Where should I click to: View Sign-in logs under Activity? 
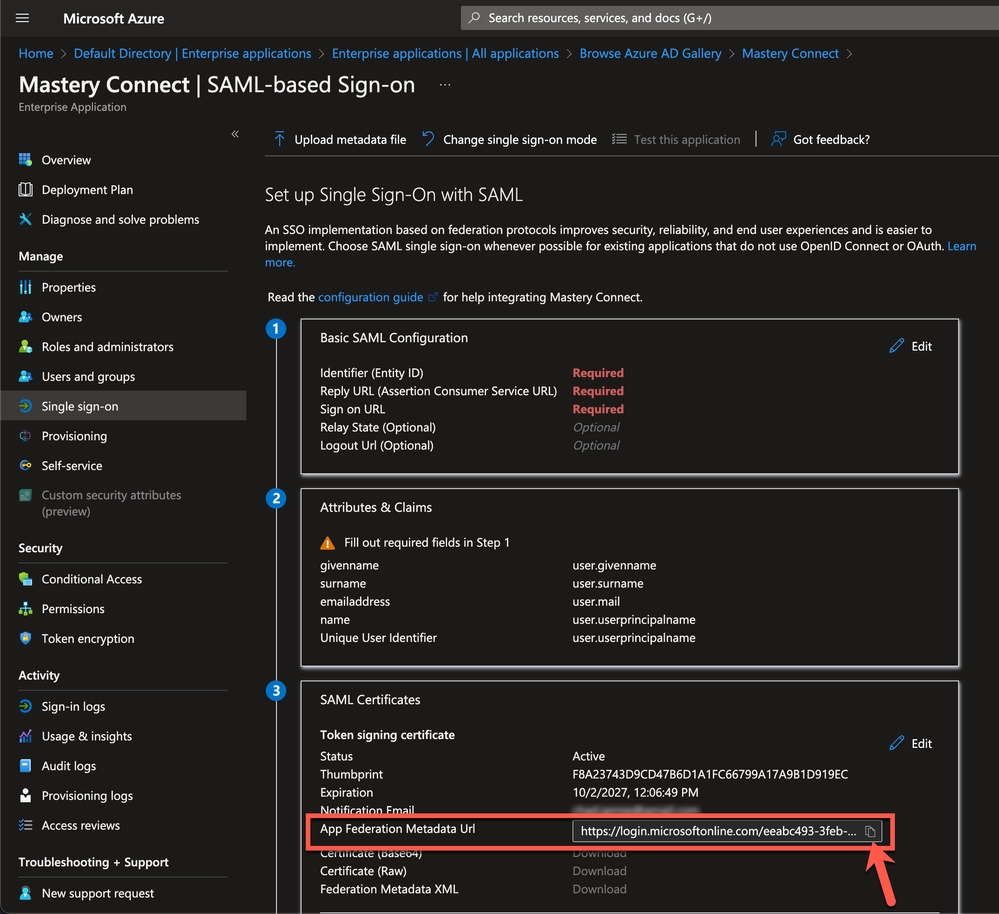(x=73, y=706)
